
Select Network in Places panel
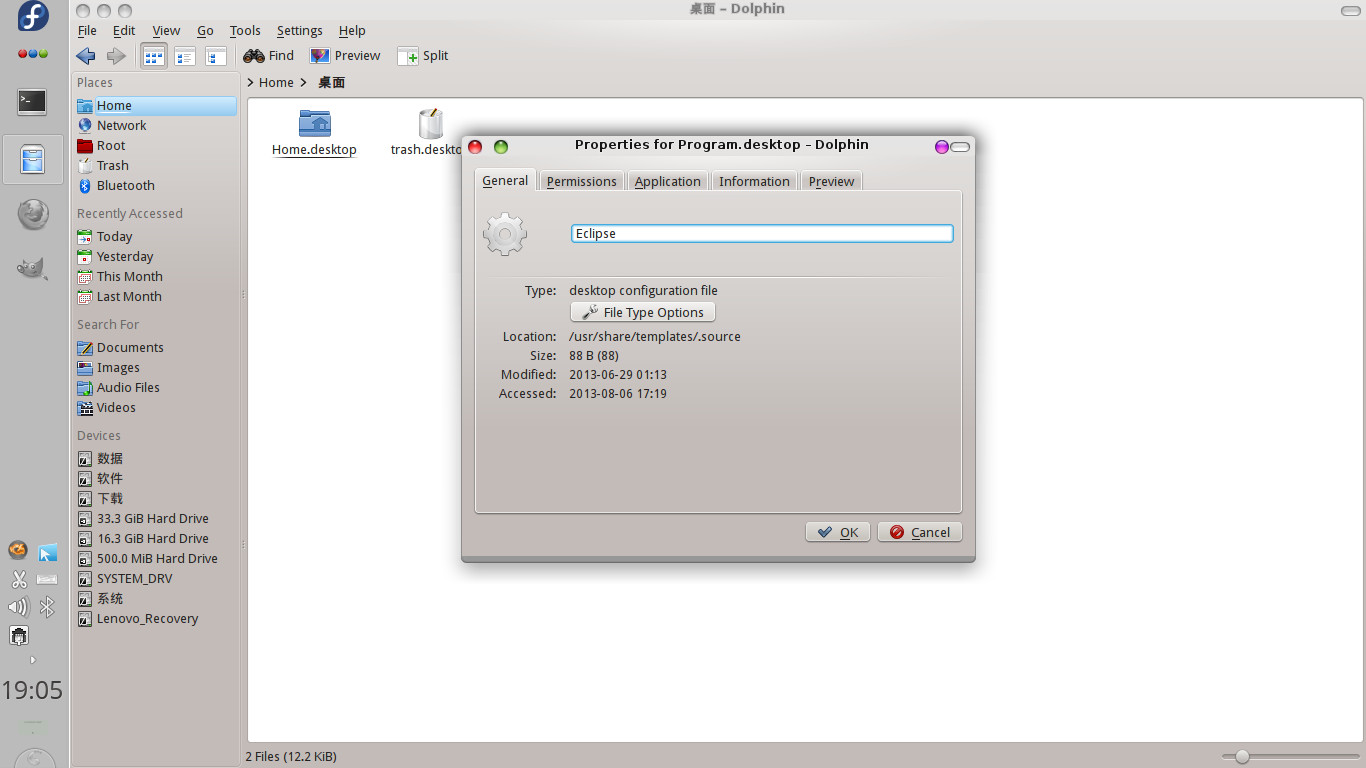coord(156,125)
